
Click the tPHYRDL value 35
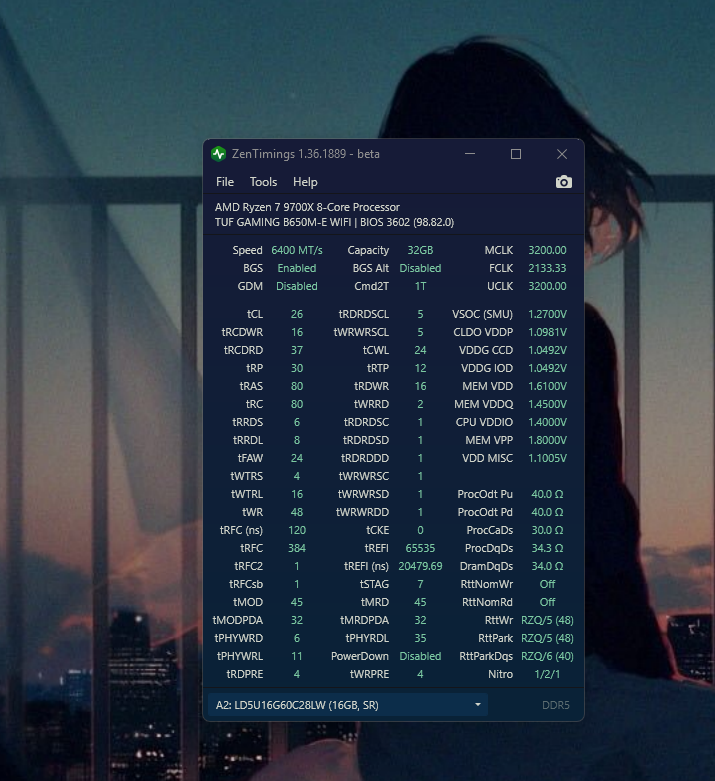click(420, 638)
